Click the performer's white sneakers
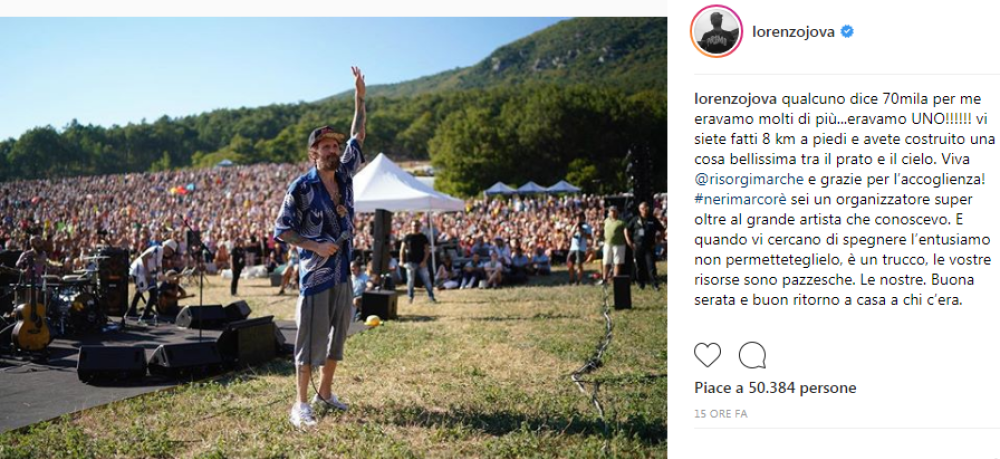 (x=317, y=409)
